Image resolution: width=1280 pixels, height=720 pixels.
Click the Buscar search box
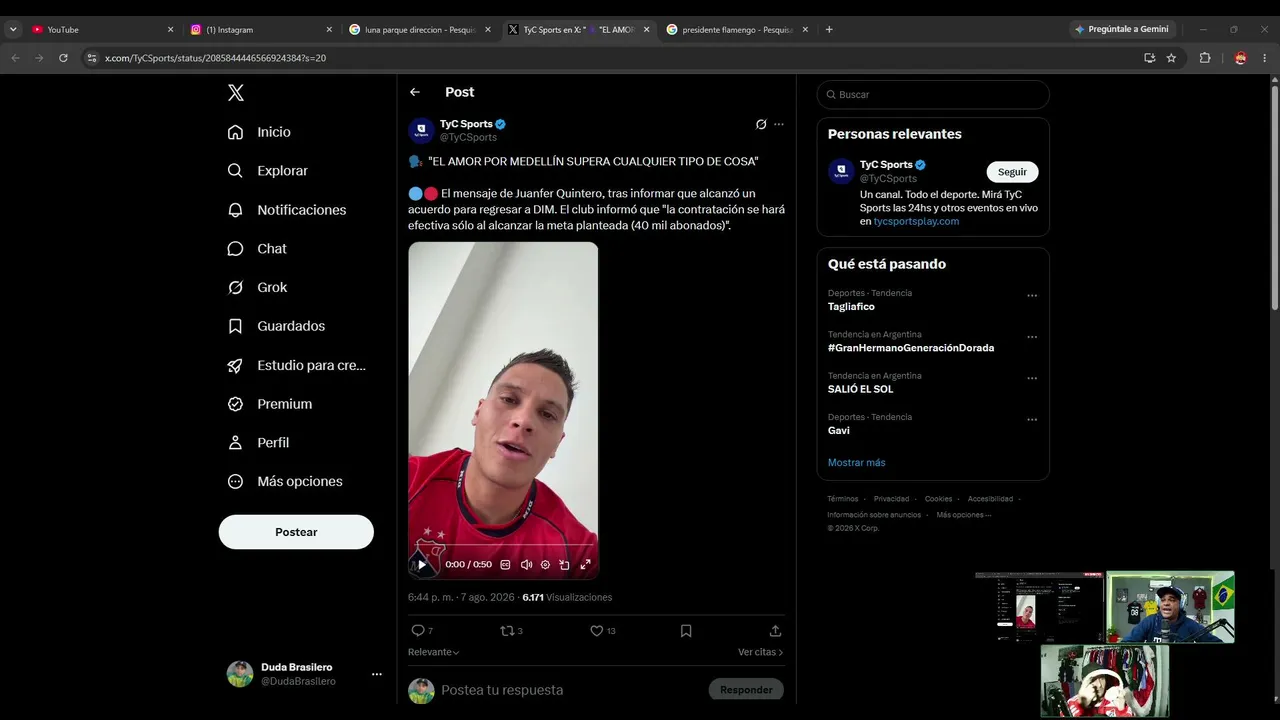[x=933, y=95]
